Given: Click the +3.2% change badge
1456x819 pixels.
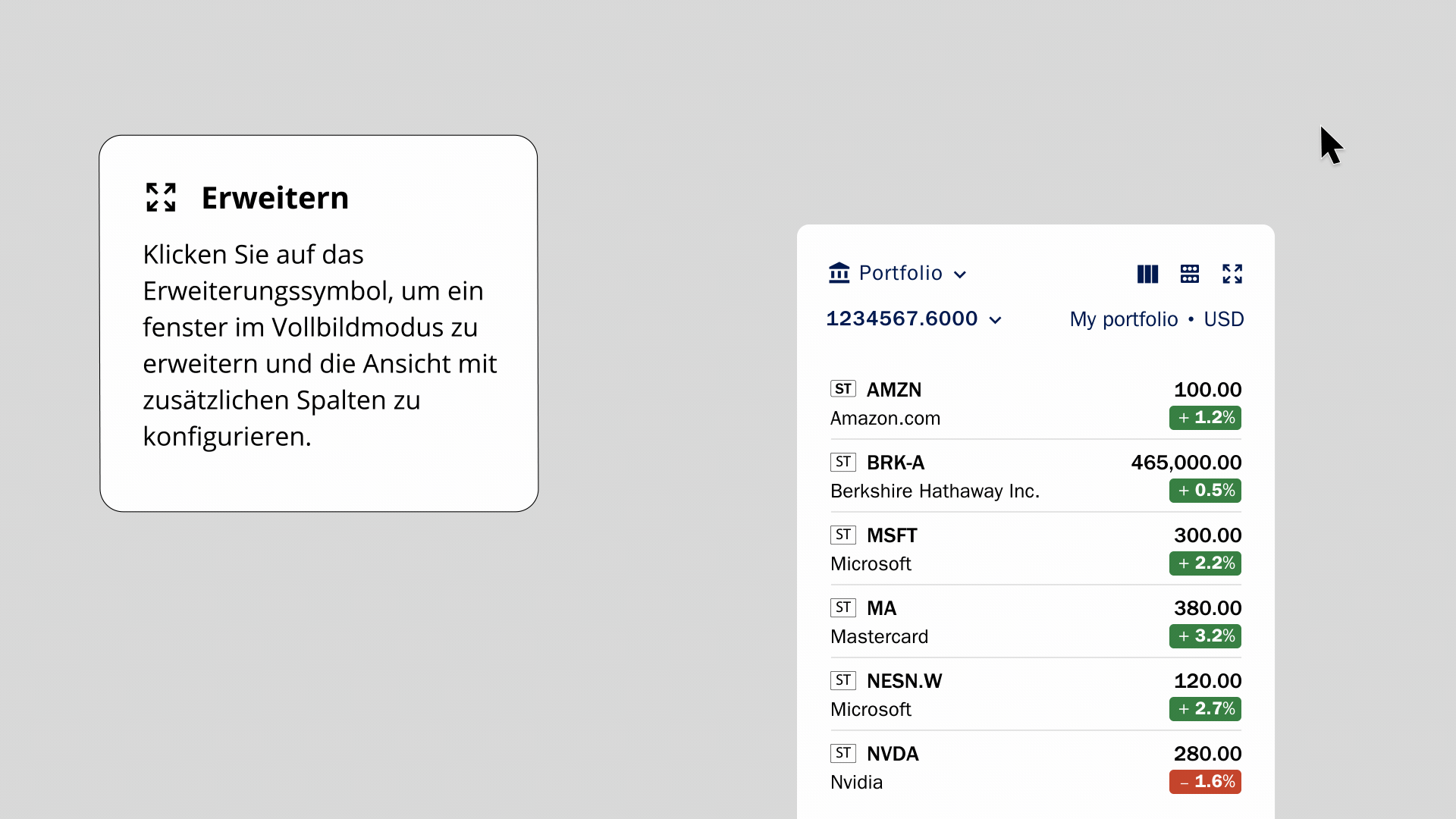Looking at the screenshot, I should 1205,636.
